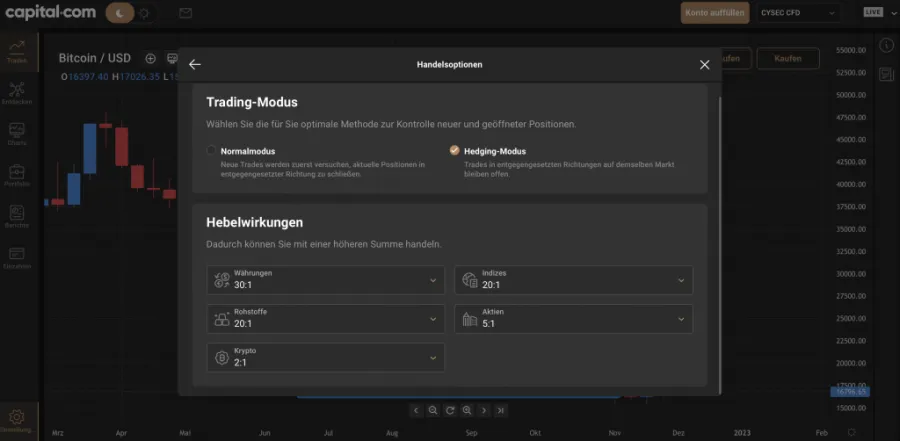The width and height of the screenshot is (900, 441).
Task: Click the capital.com logo
Action: (x=51, y=13)
